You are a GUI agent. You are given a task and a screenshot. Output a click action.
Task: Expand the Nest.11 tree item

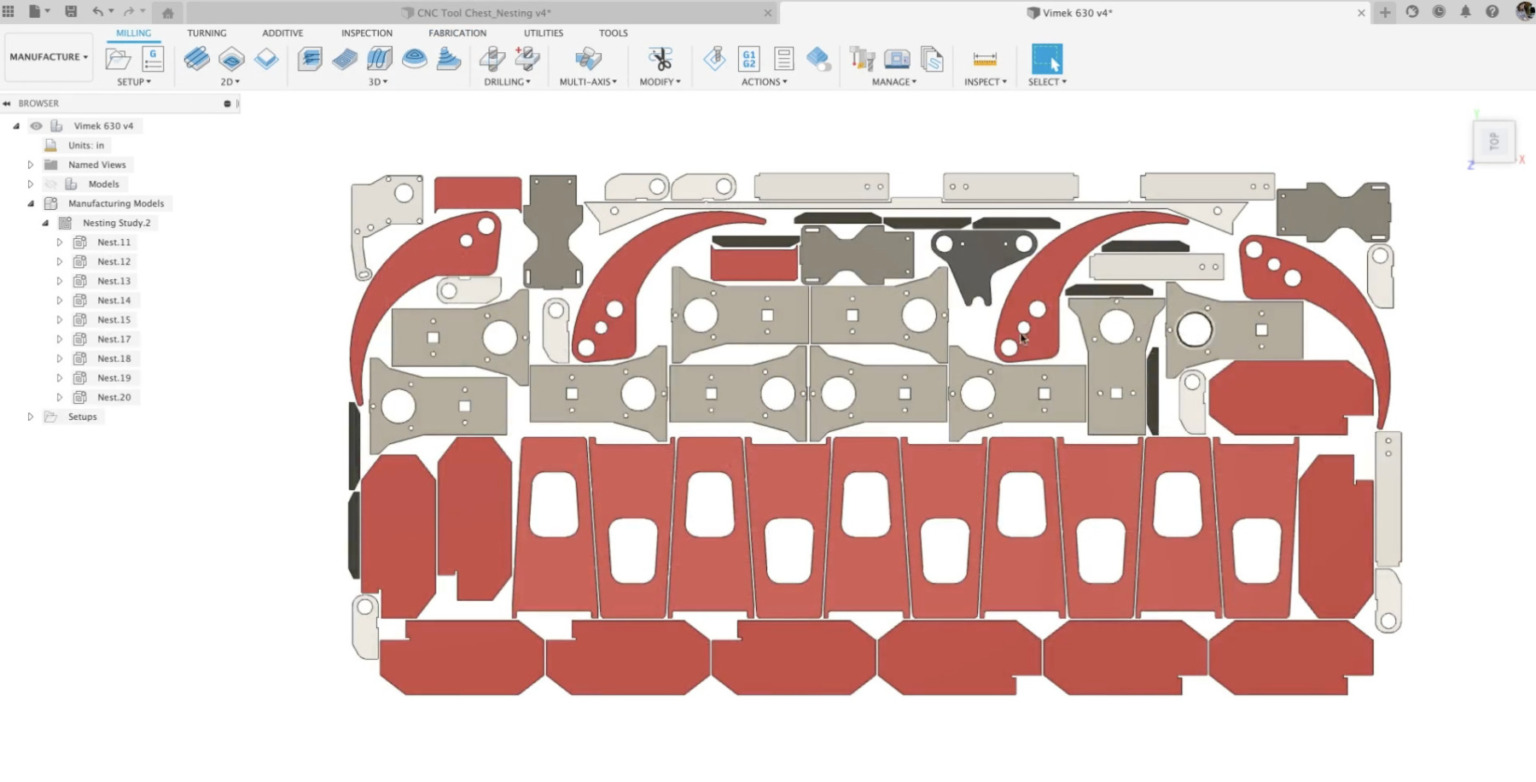coord(59,241)
